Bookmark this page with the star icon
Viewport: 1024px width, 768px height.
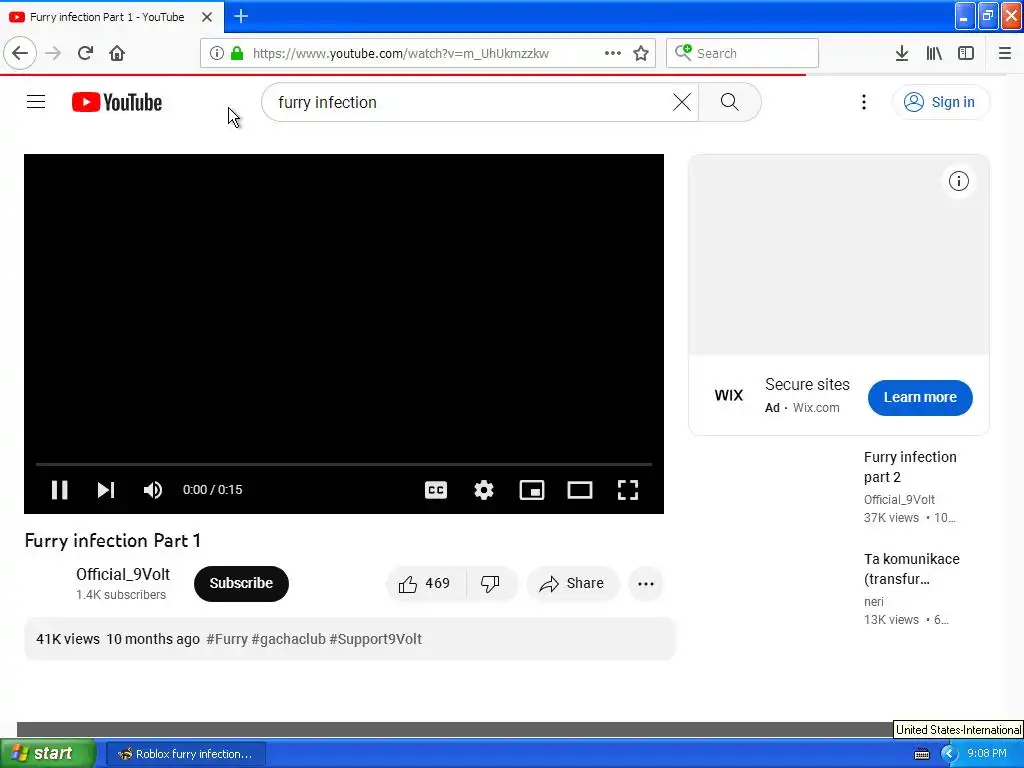pos(641,53)
